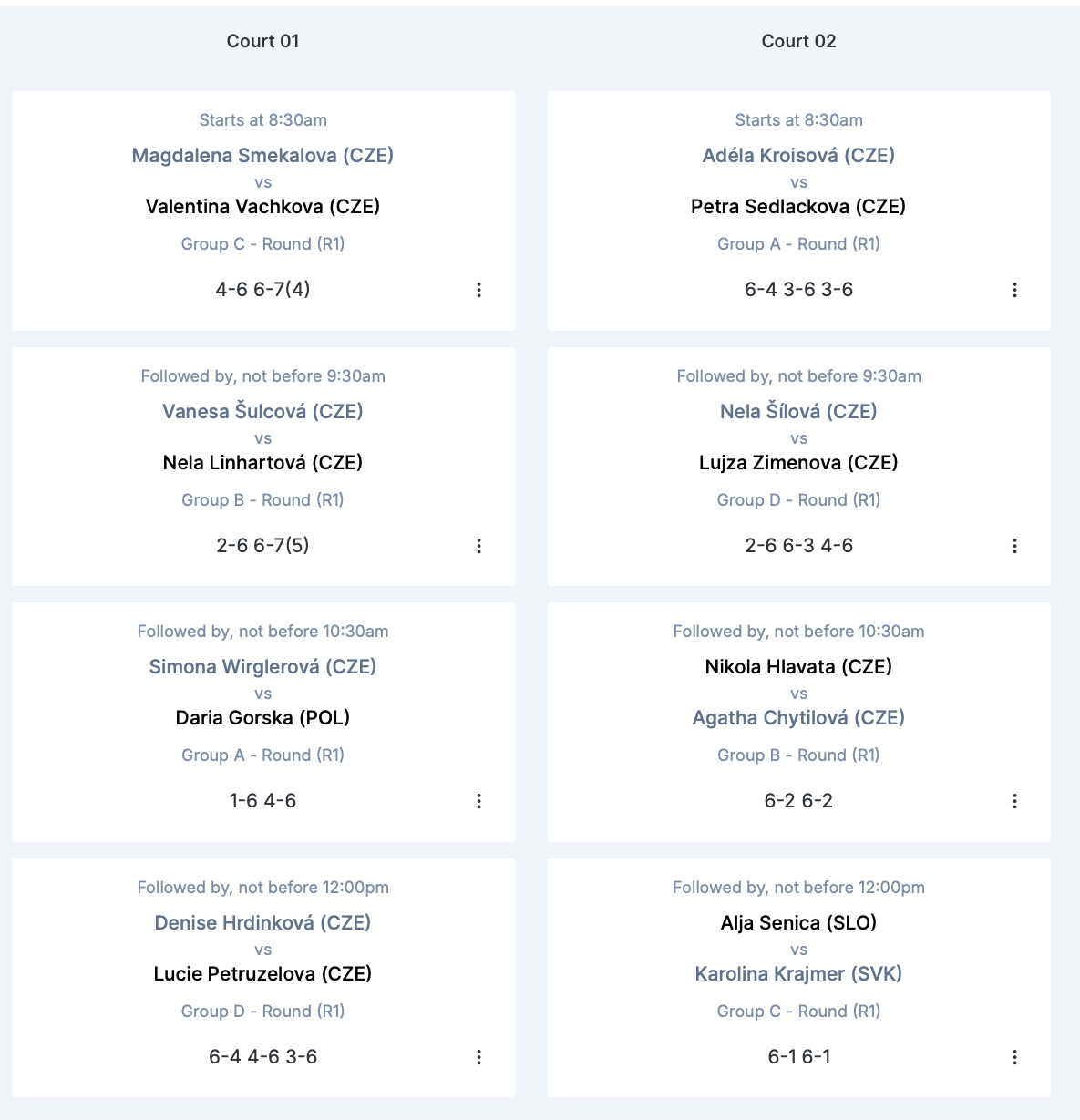Image resolution: width=1080 pixels, height=1120 pixels.
Task: Click Petra Sedlackova (CZE) name
Action: pos(798,207)
